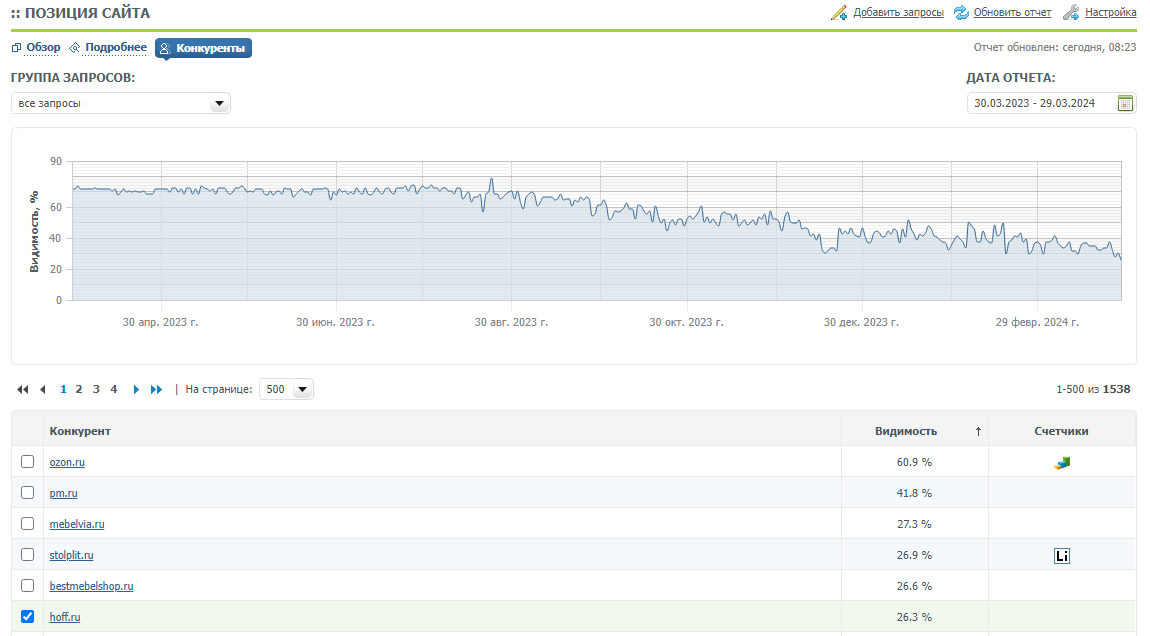The width and height of the screenshot is (1150, 636).
Task: Click LiveInternet counter icon for stolplit.ru
Action: pos(1062,555)
